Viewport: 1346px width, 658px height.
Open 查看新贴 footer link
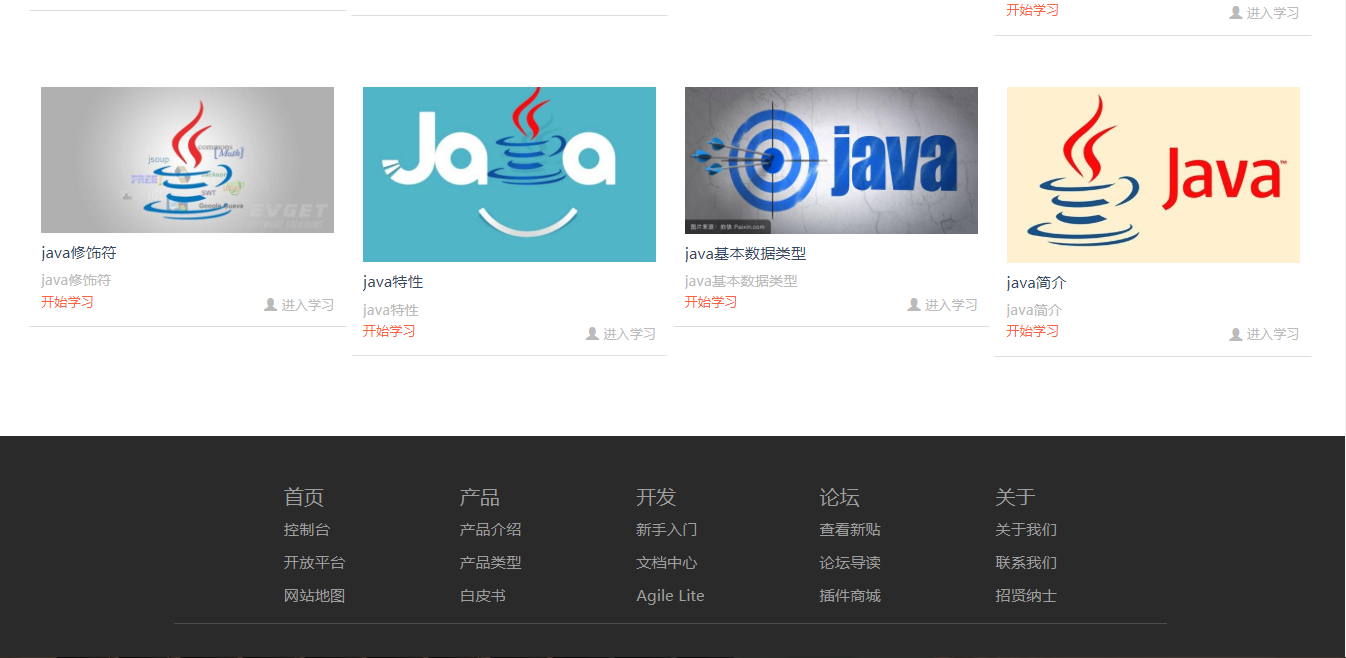(851, 530)
